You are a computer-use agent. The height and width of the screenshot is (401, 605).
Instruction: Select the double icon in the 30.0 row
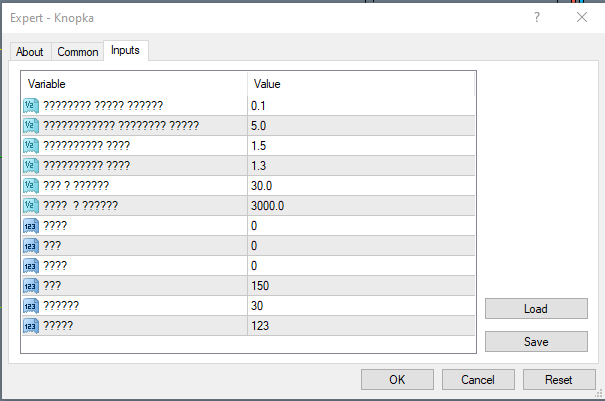click(x=30, y=185)
